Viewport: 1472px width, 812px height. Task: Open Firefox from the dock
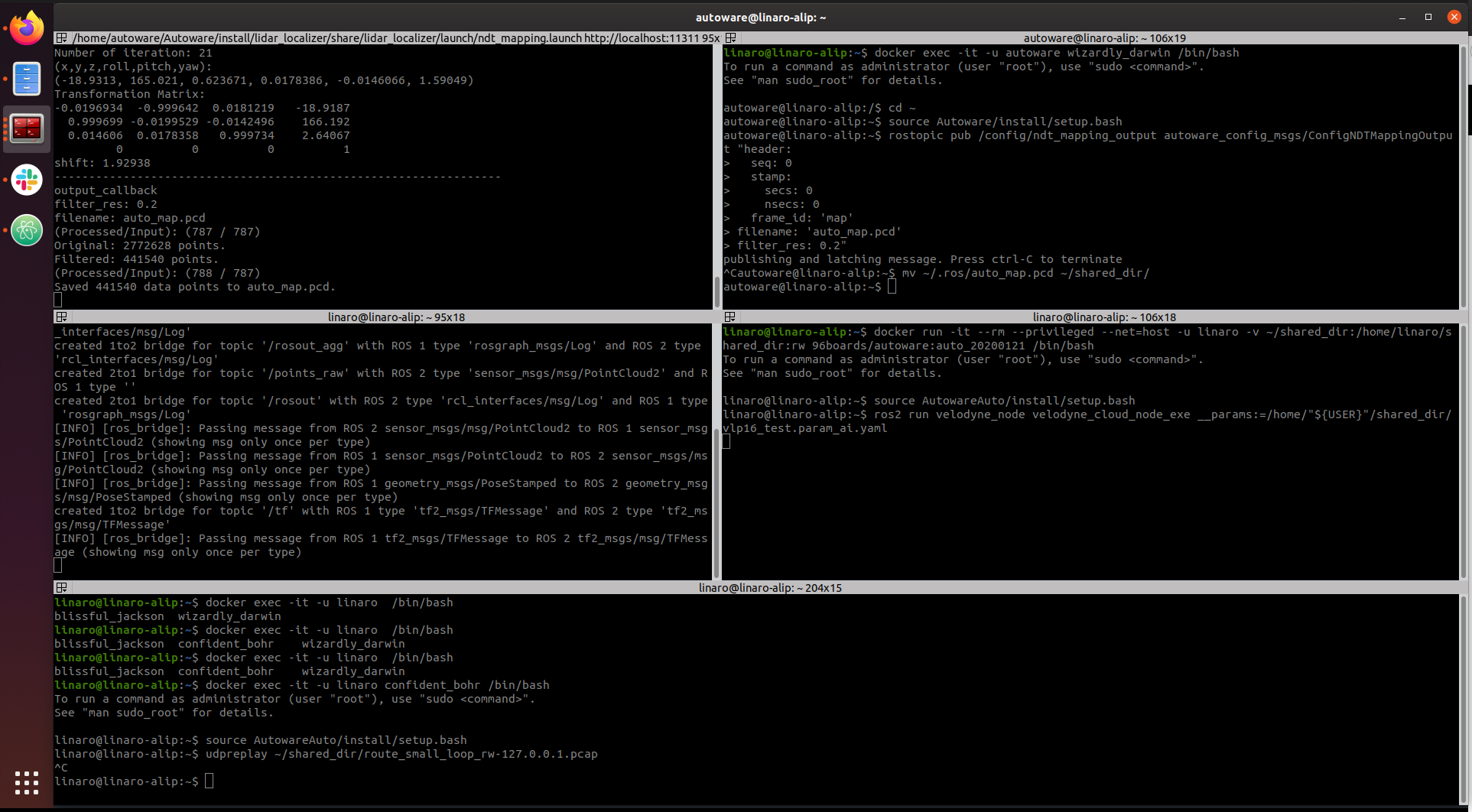[x=27, y=29]
